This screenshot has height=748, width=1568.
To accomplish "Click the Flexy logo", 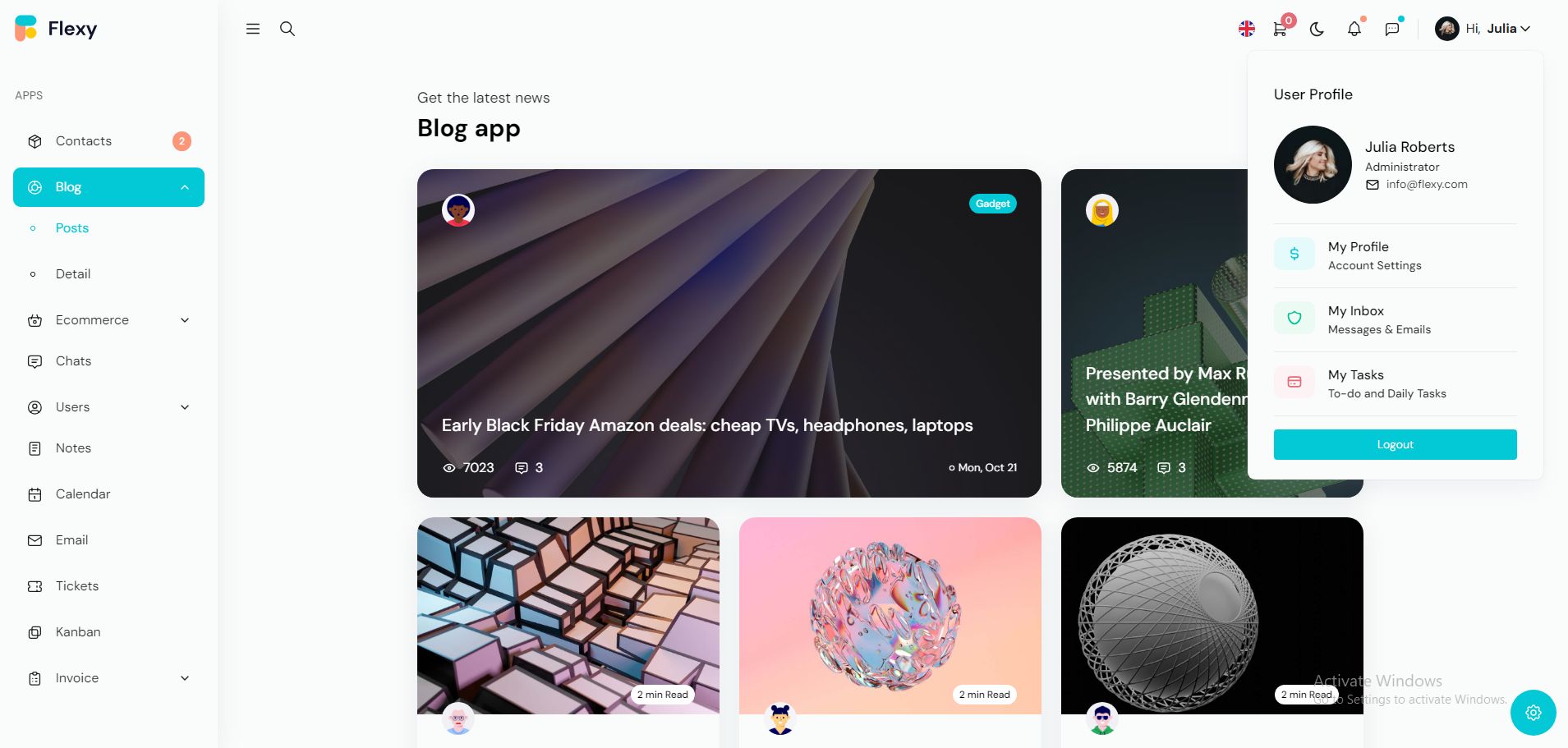I will point(56,29).
